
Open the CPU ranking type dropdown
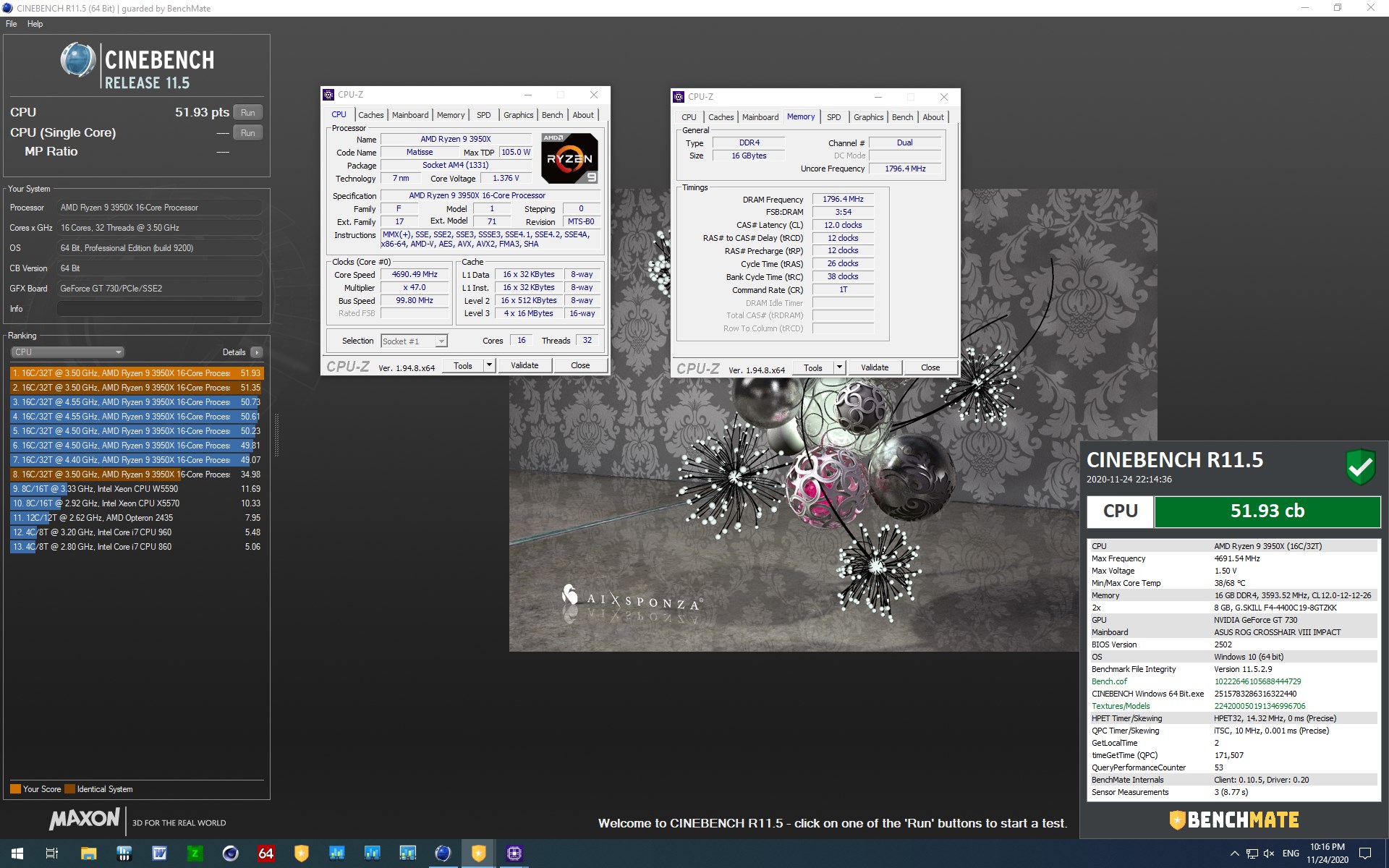click(67, 352)
